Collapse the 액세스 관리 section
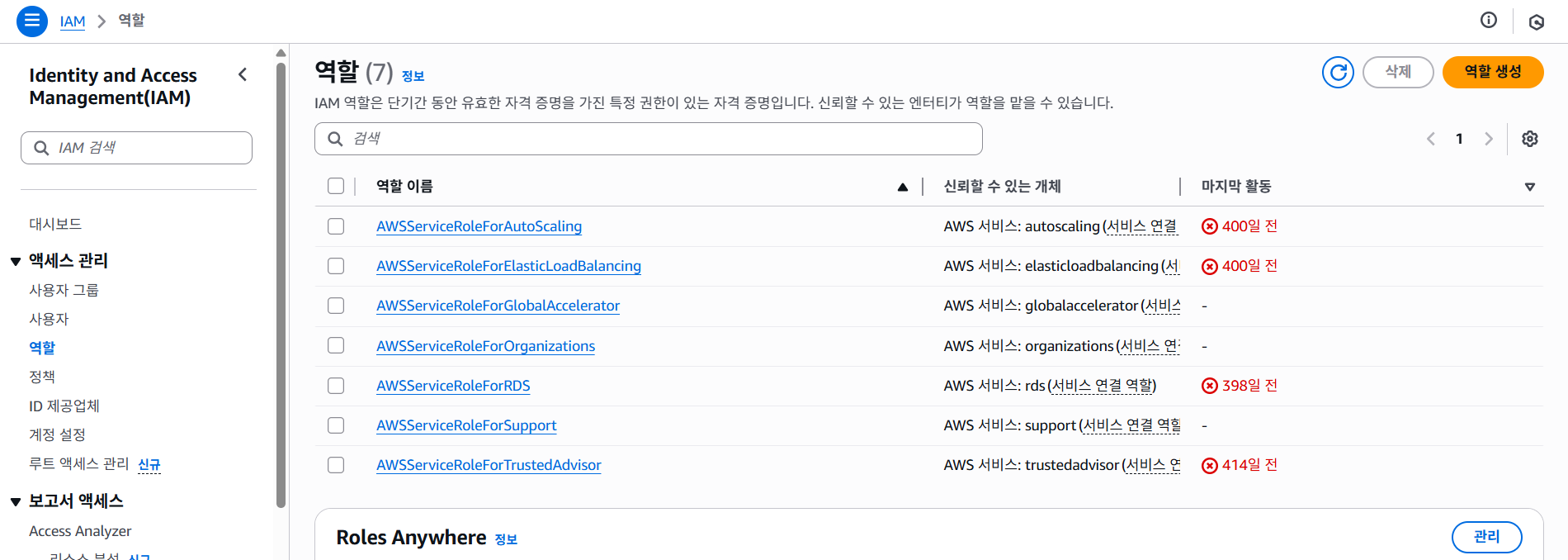 coord(16,262)
